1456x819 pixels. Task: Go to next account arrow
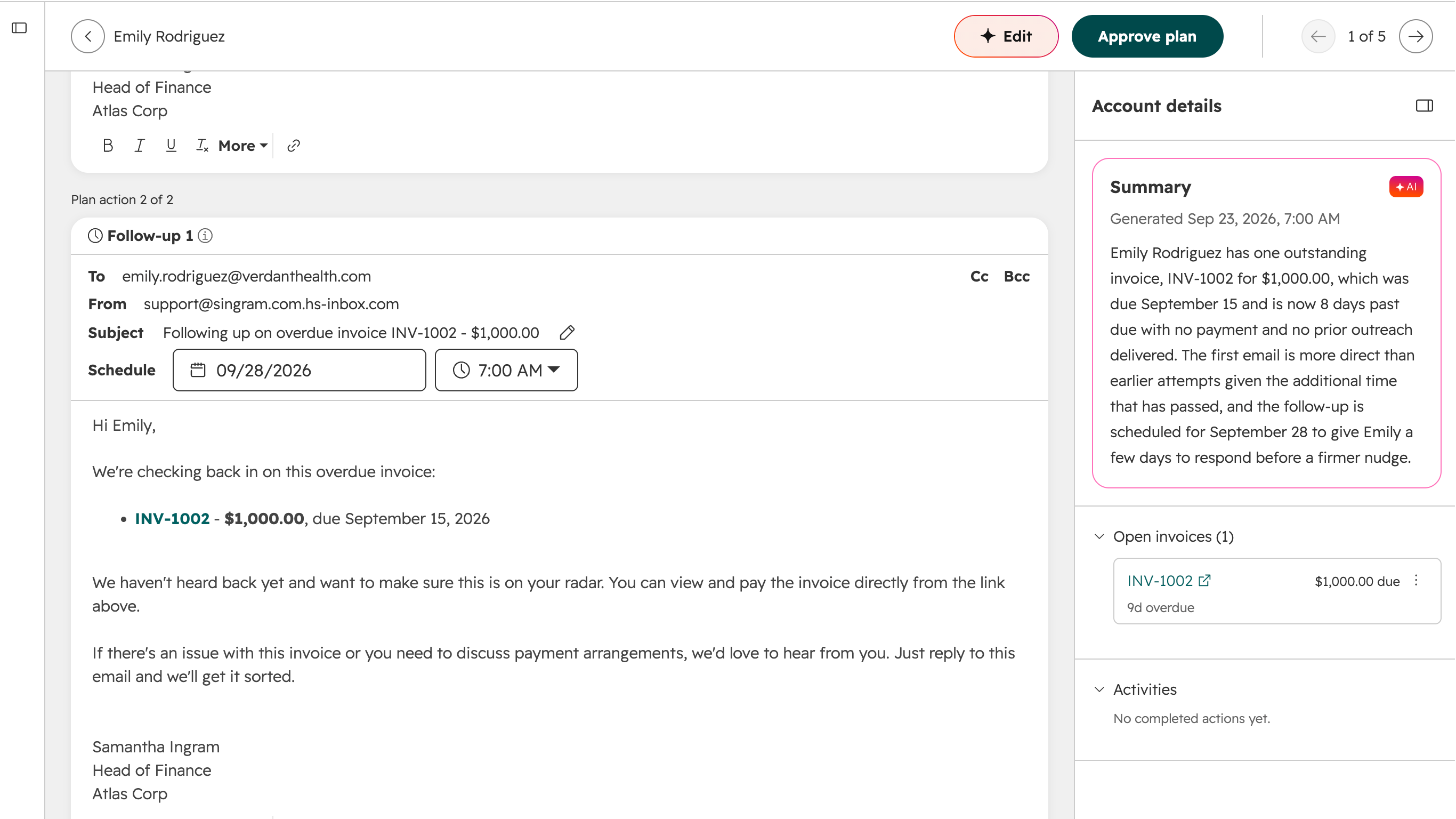pyautogui.click(x=1416, y=36)
